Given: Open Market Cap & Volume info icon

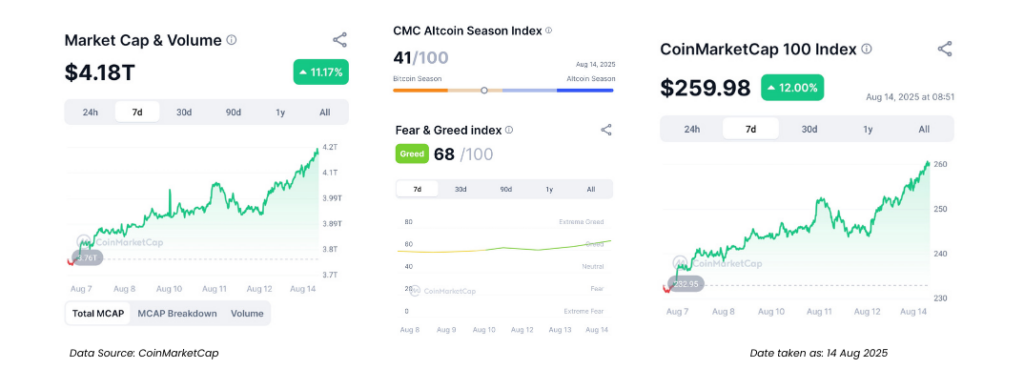Looking at the screenshot, I should (x=231, y=40).
